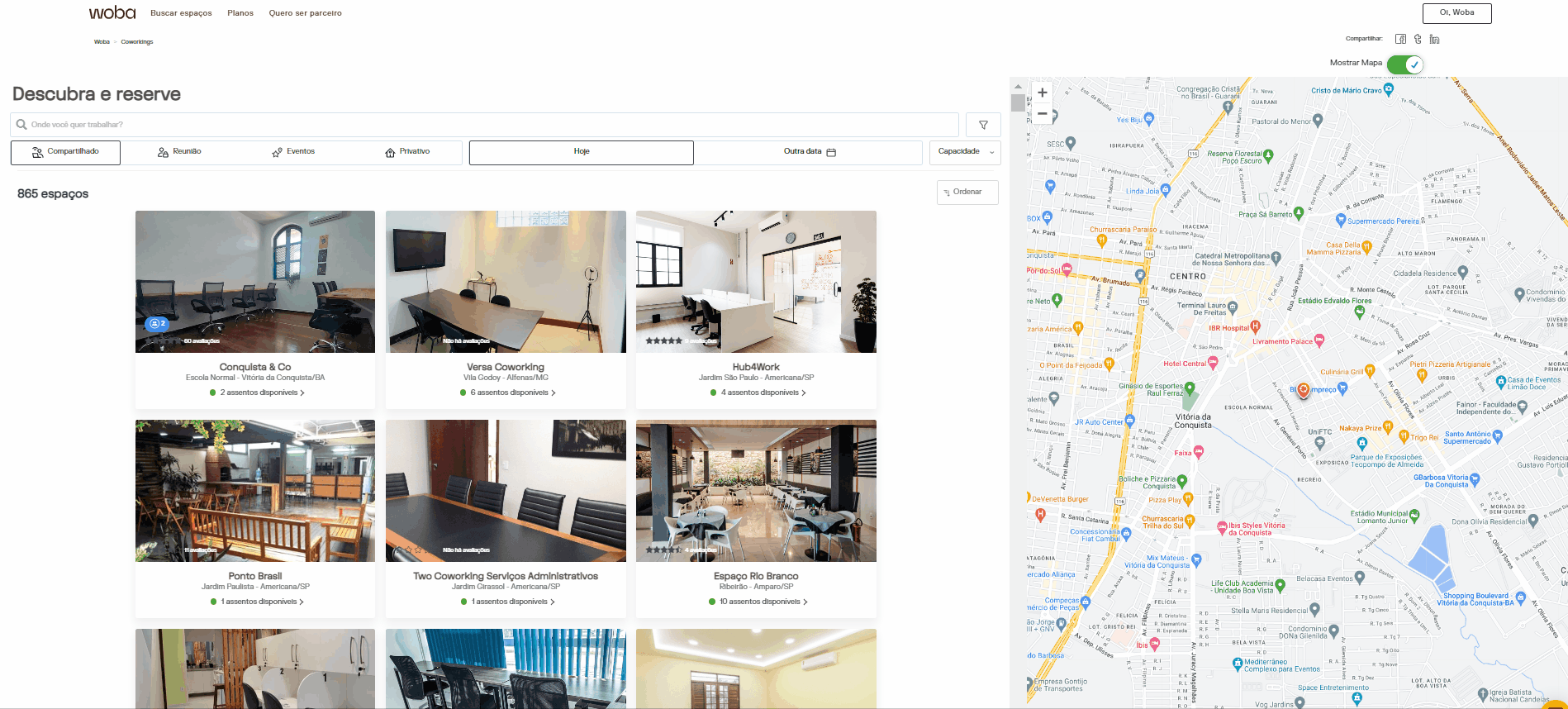Click the Woba logo
The height and width of the screenshot is (709, 1568).
(112, 12)
